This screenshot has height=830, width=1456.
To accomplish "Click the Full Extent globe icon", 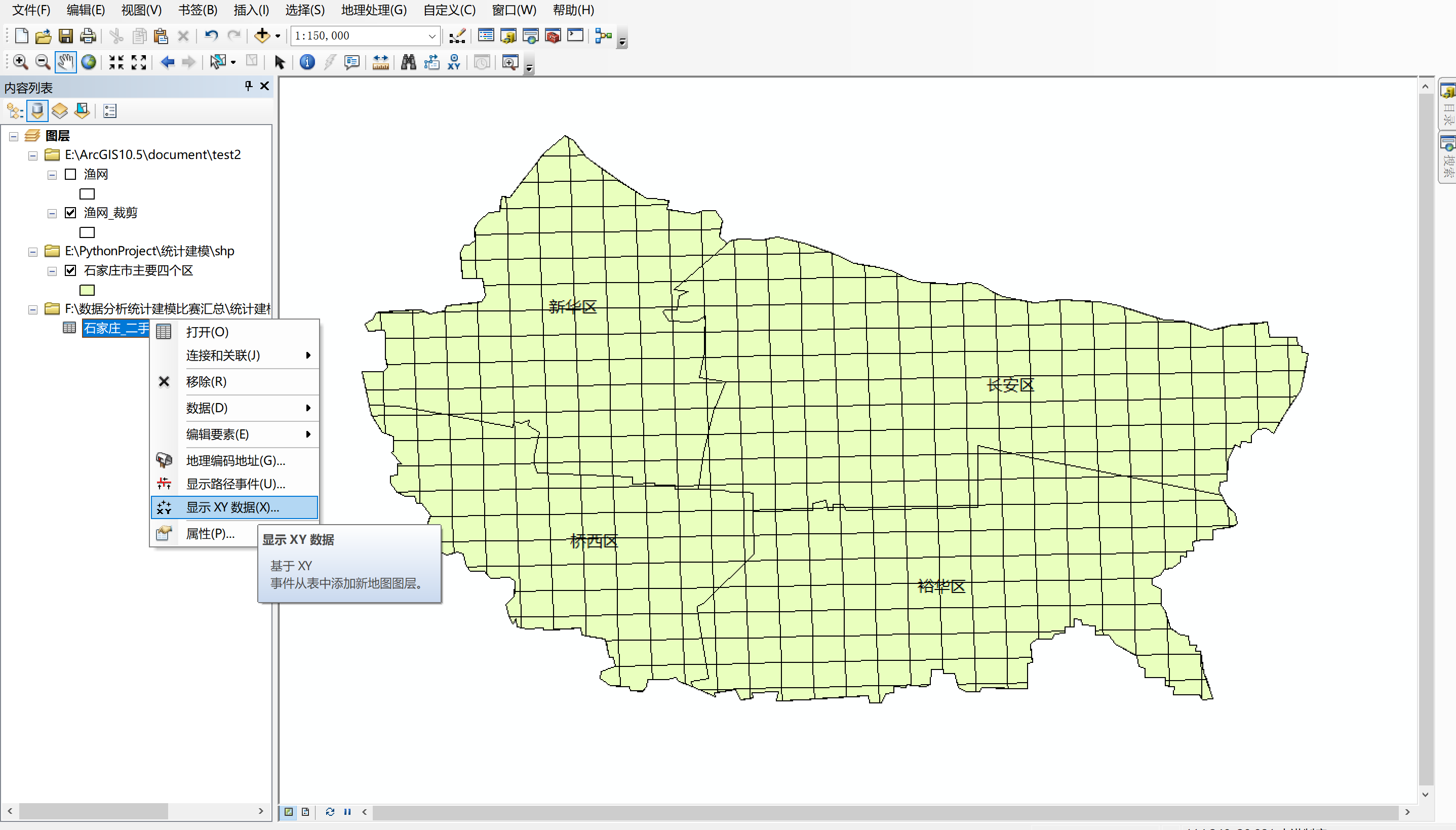I will (88, 62).
